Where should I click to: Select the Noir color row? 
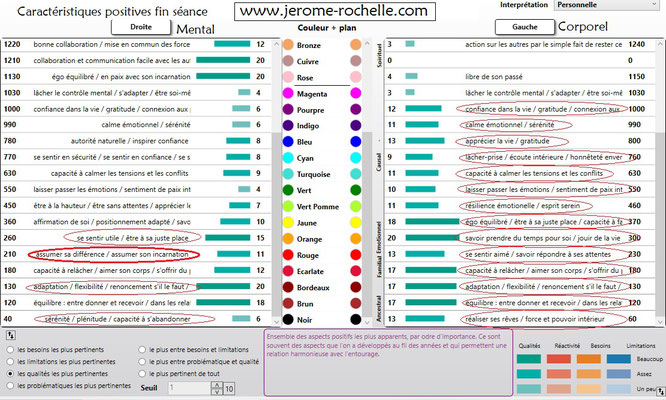pyautogui.click(x=322, y=319)
